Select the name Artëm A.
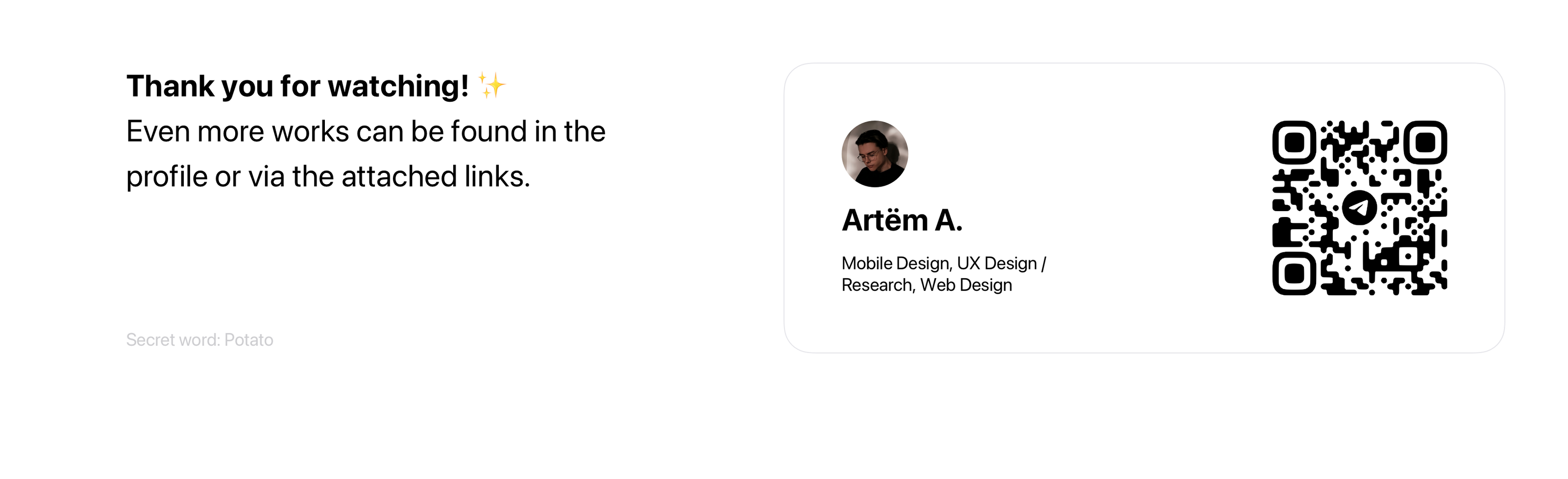The width and height of the screenshot is (1568, 479). coord(902,220)
